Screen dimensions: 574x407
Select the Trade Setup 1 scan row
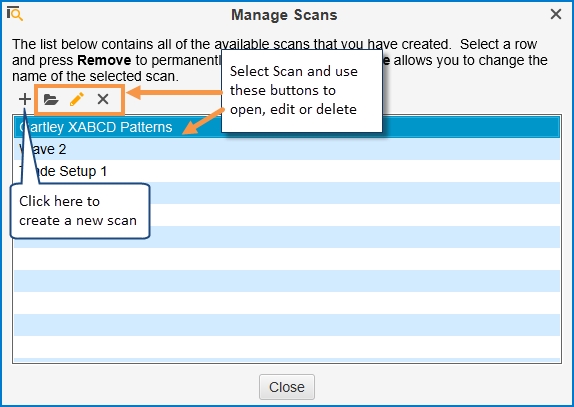287,171
